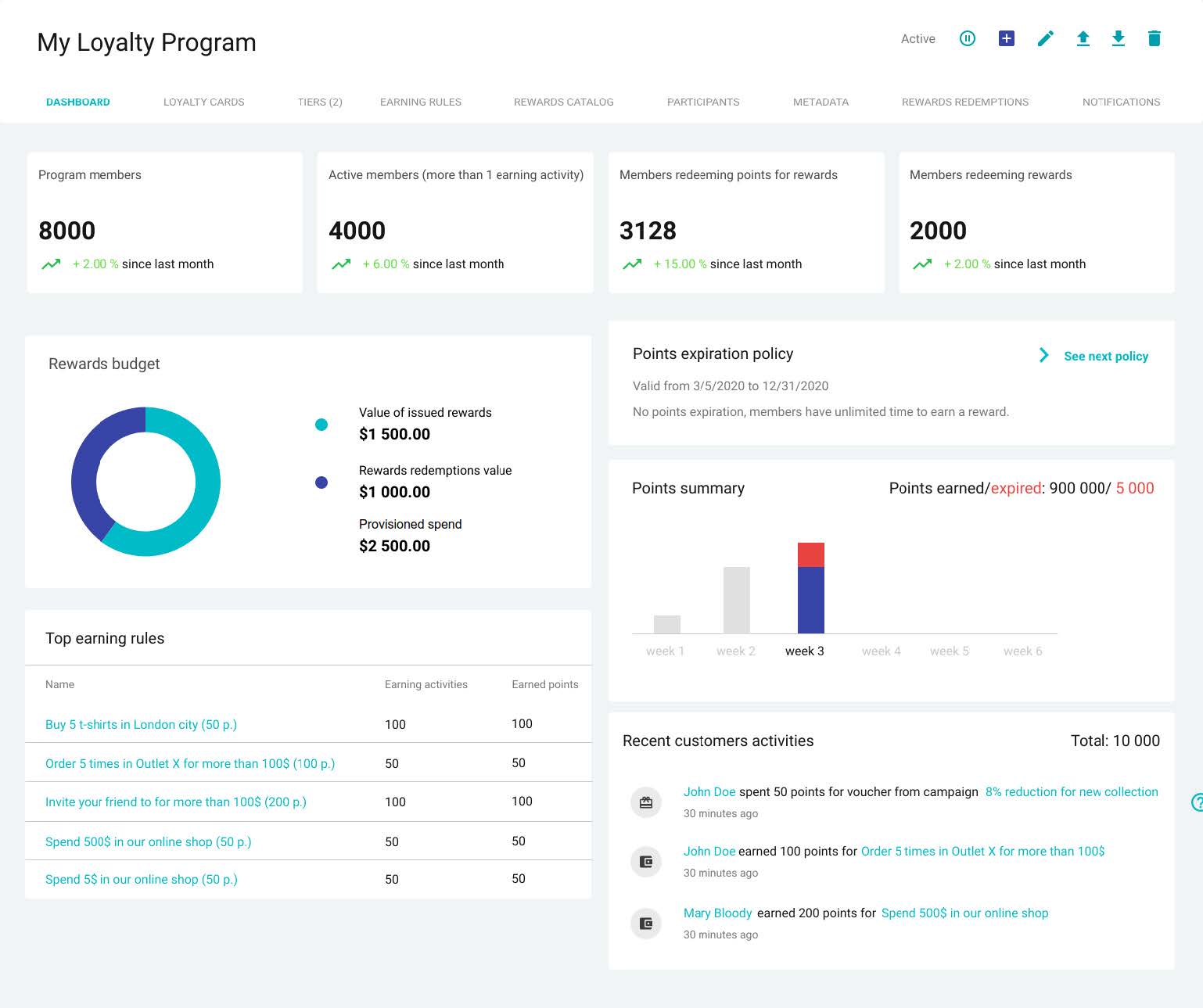Click the upload icon in the toolbar
Image resolution: width=1203 pixels, height=1008 pixels.
click(x=1083, y=38)
